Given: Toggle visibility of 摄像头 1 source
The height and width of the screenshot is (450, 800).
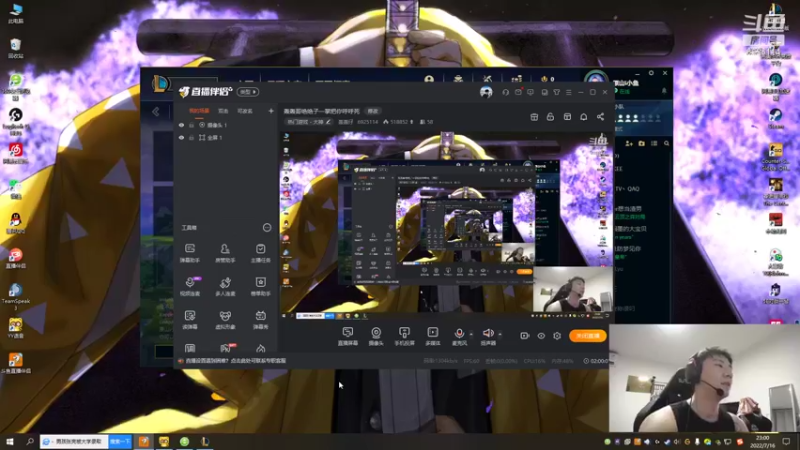Looking at the screenshot, I should [x=181, y=125].
